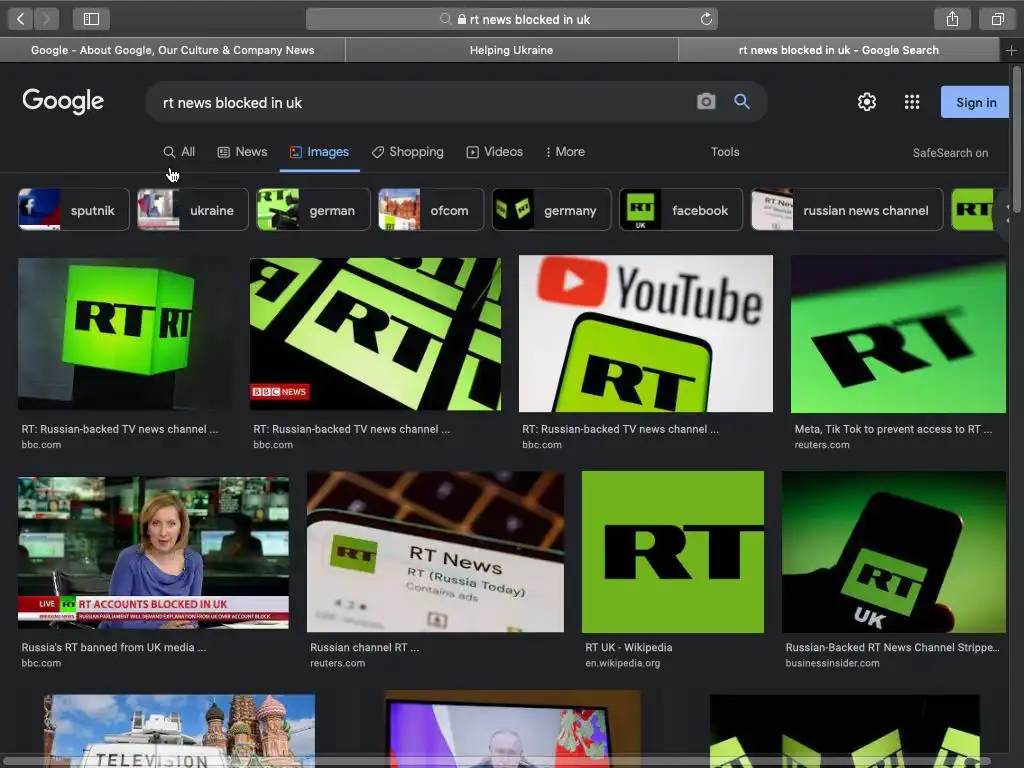Open 'Russian-Backed RT News Channel Strippe' link
Image resolution: width=1024 pixels, height=768 pixels.
pyautogui.click(x=892, y=647)
